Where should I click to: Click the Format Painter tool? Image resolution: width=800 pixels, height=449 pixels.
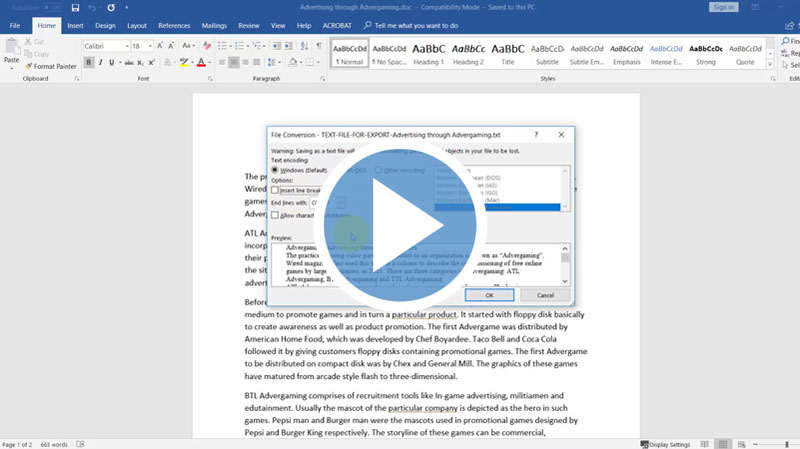point(51,66)
